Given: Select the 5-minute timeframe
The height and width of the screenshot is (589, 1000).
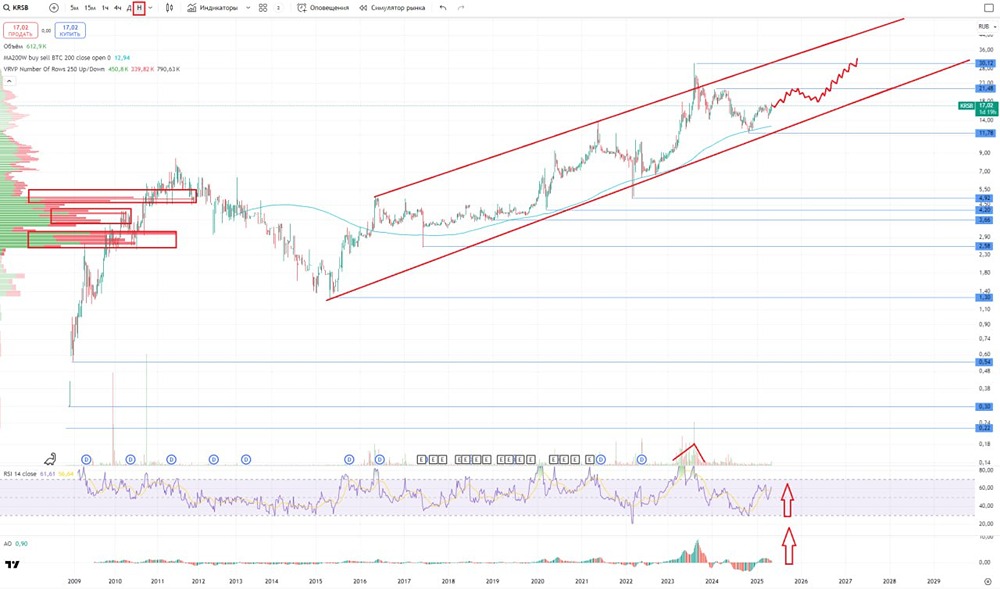Looking at the screenshot, I should [x=75, y=8].
